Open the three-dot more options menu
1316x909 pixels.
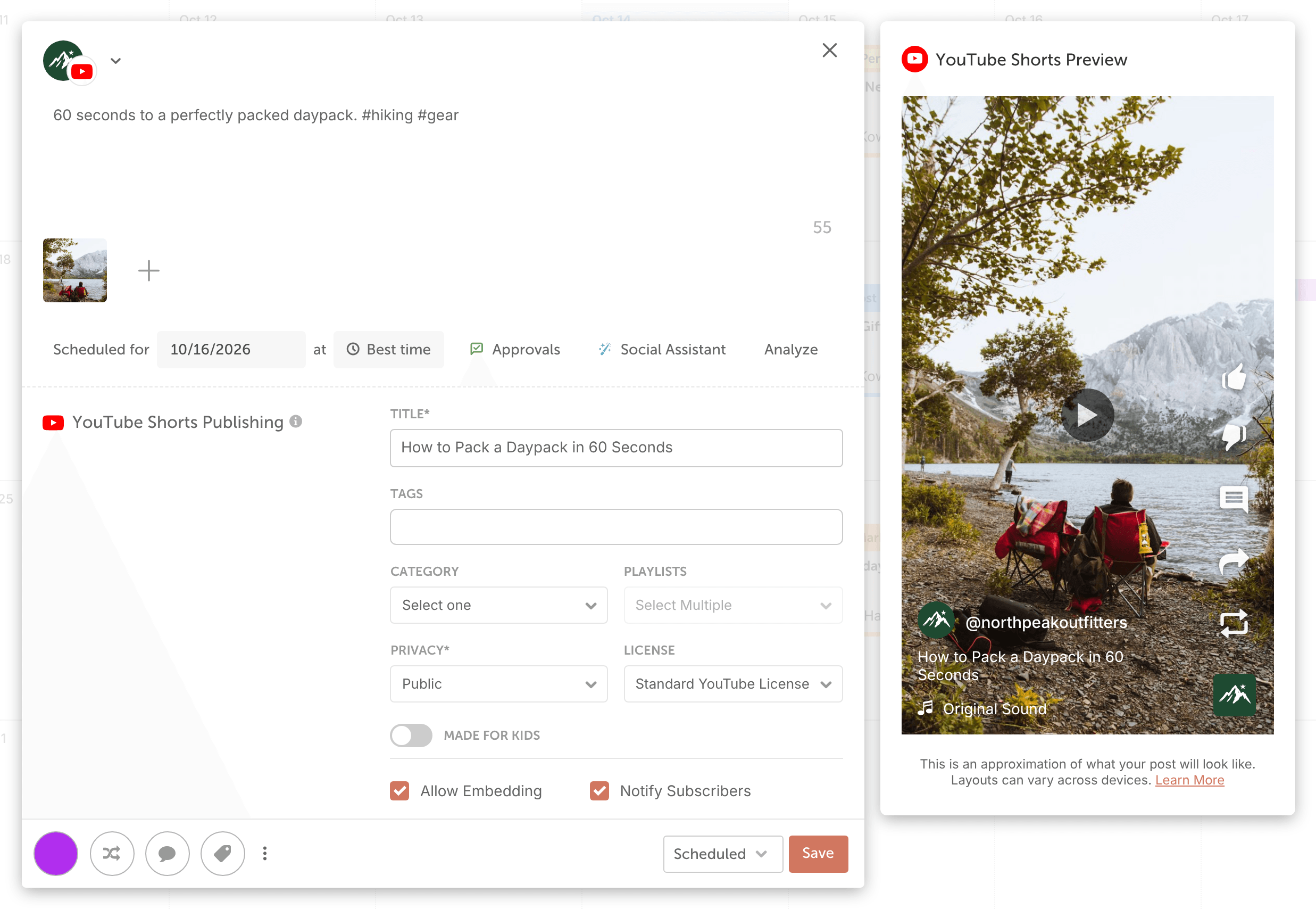265,853
